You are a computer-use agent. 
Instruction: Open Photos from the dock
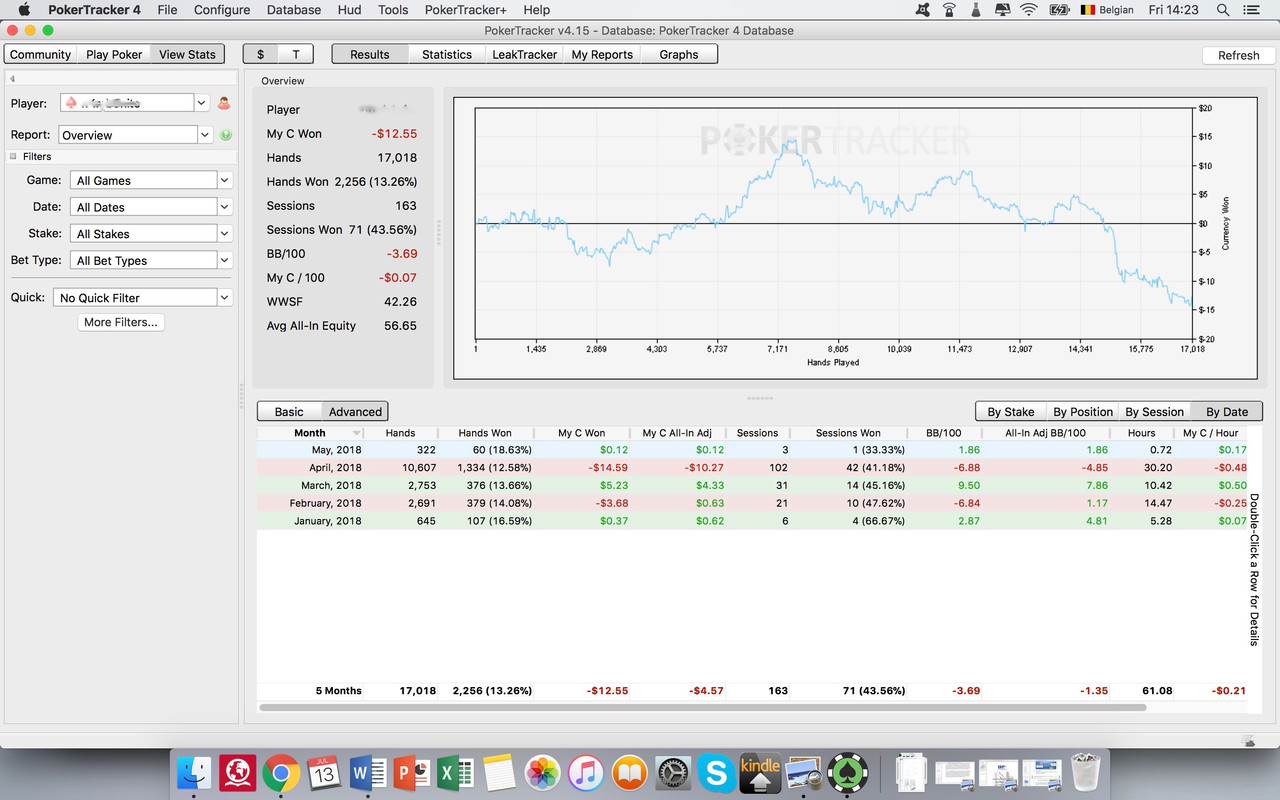click(542, 773)
